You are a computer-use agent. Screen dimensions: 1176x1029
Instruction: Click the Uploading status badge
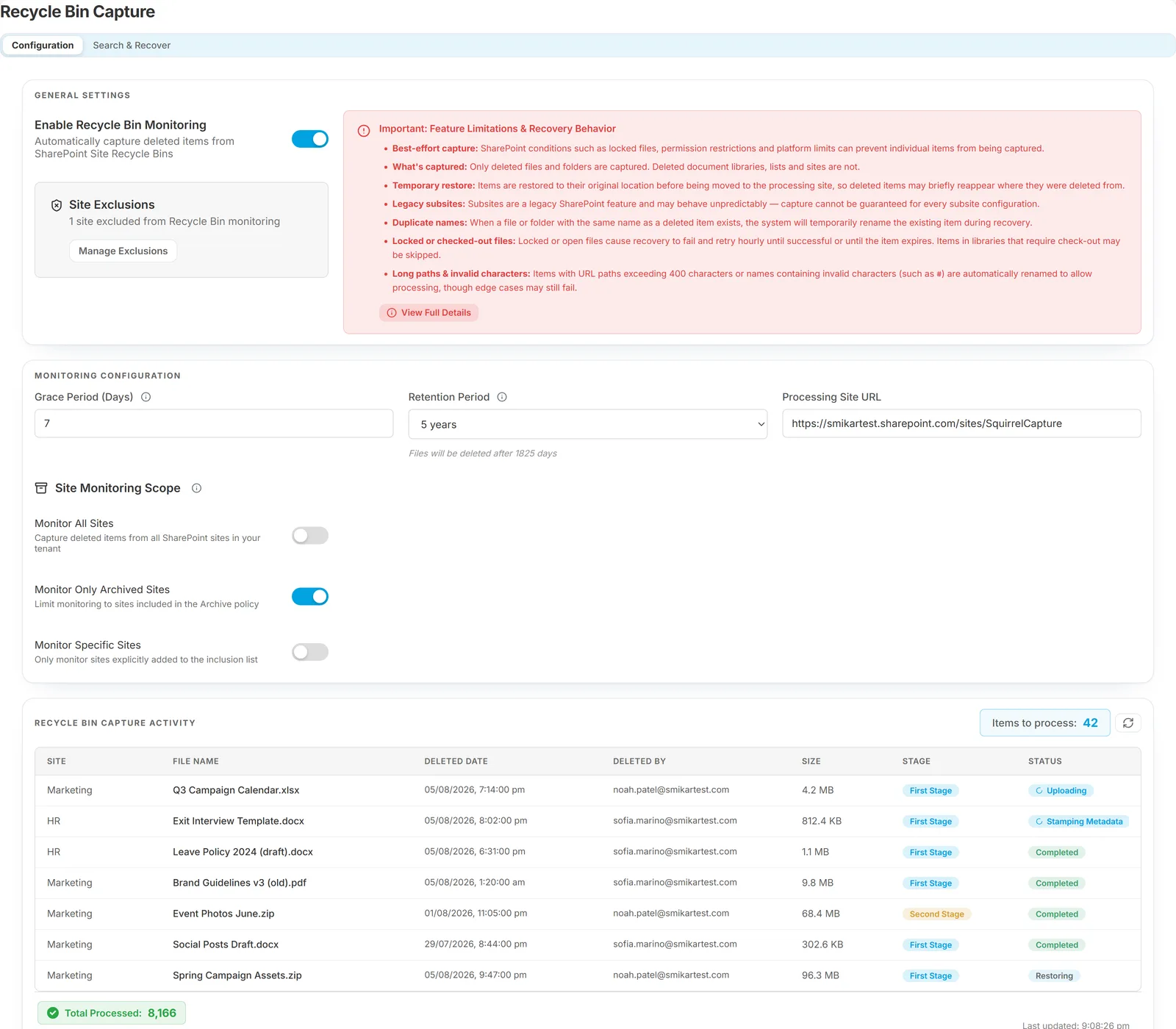(x=1061, y=791)
